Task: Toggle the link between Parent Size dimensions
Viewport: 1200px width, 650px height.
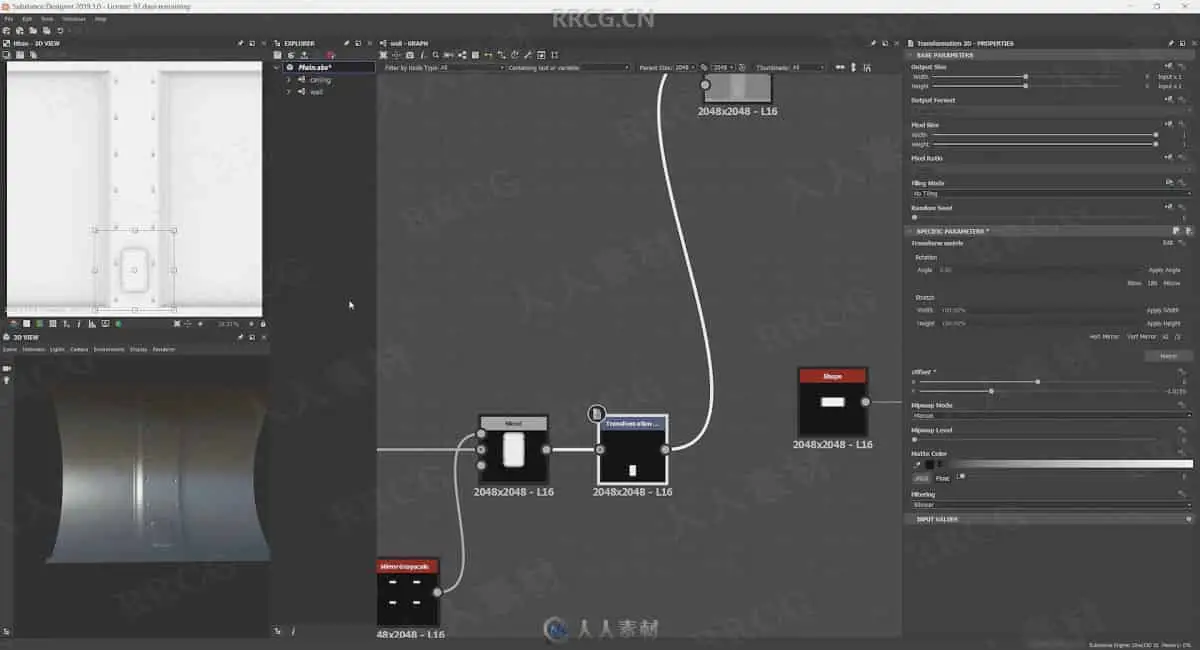Action: coord(704,67)
